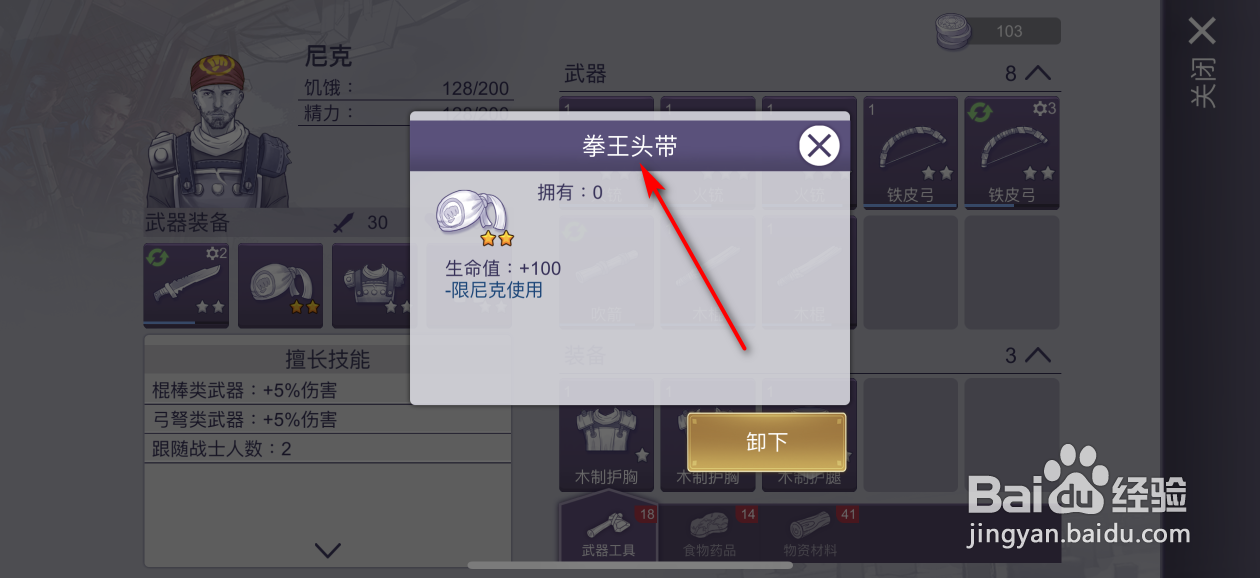The image size is (1260, 578).
Task: Open the 武器工具 tab
Action: pos(608,528)
